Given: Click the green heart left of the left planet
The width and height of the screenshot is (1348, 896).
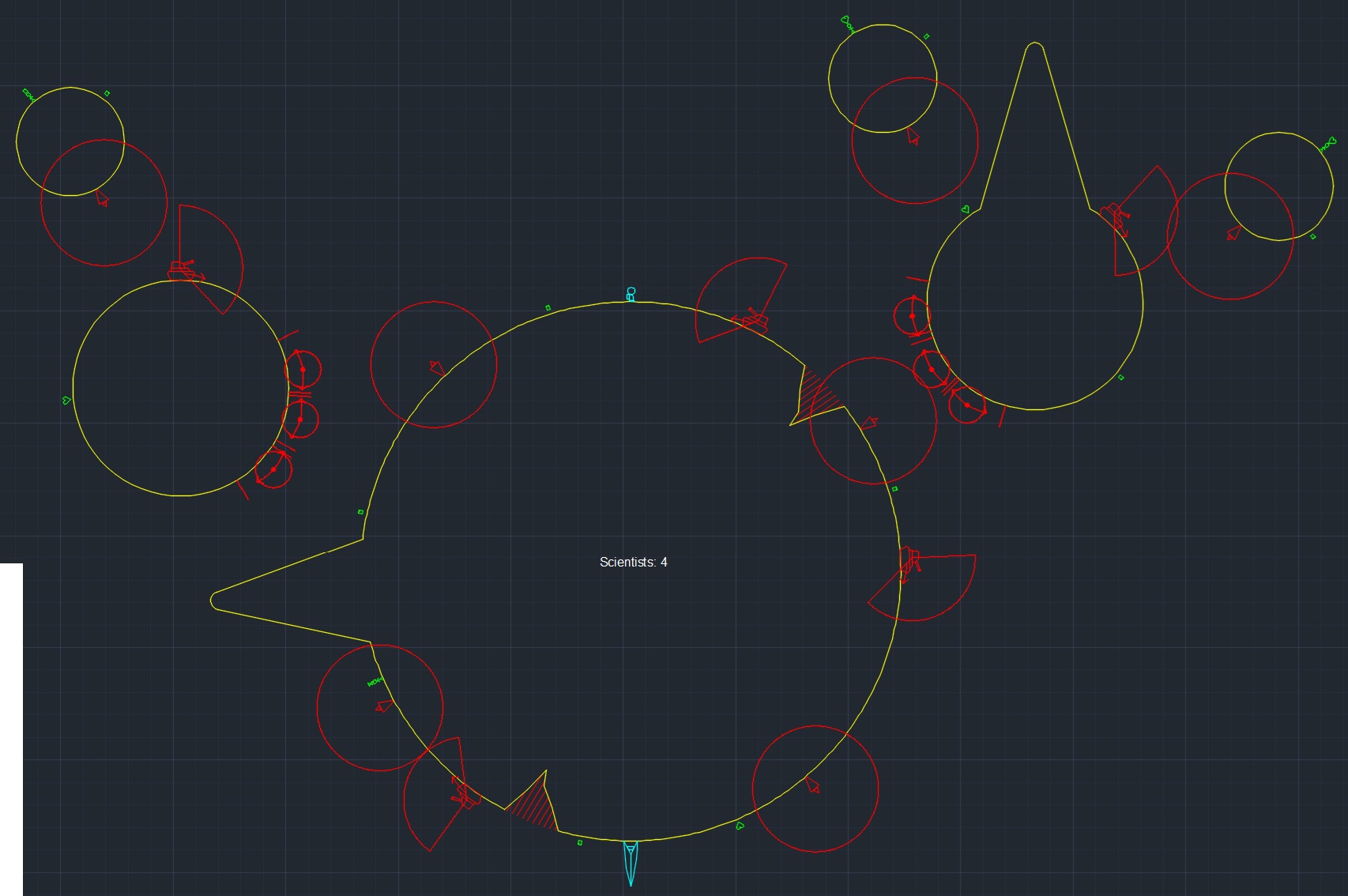Looking at the screenshot, I should (x=66, y=401).
